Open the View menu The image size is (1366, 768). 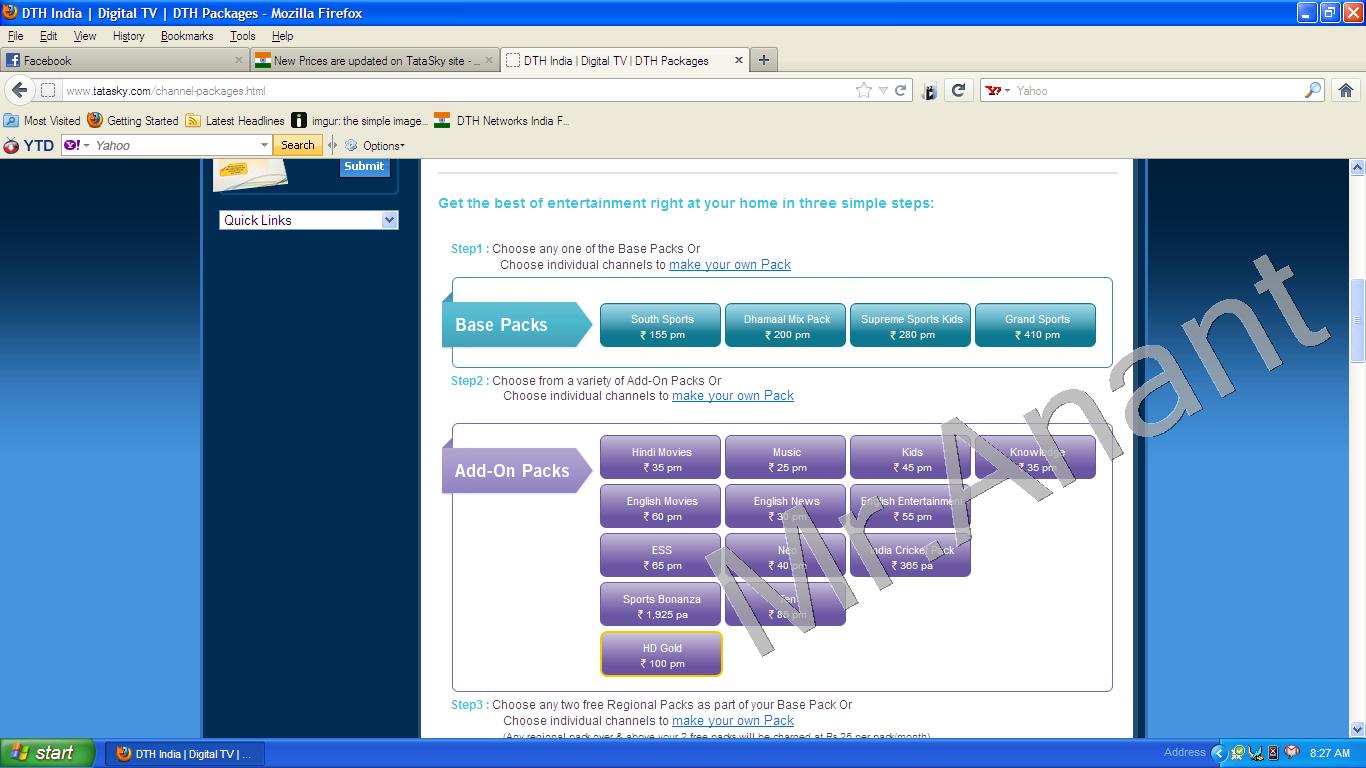(85, 36)
